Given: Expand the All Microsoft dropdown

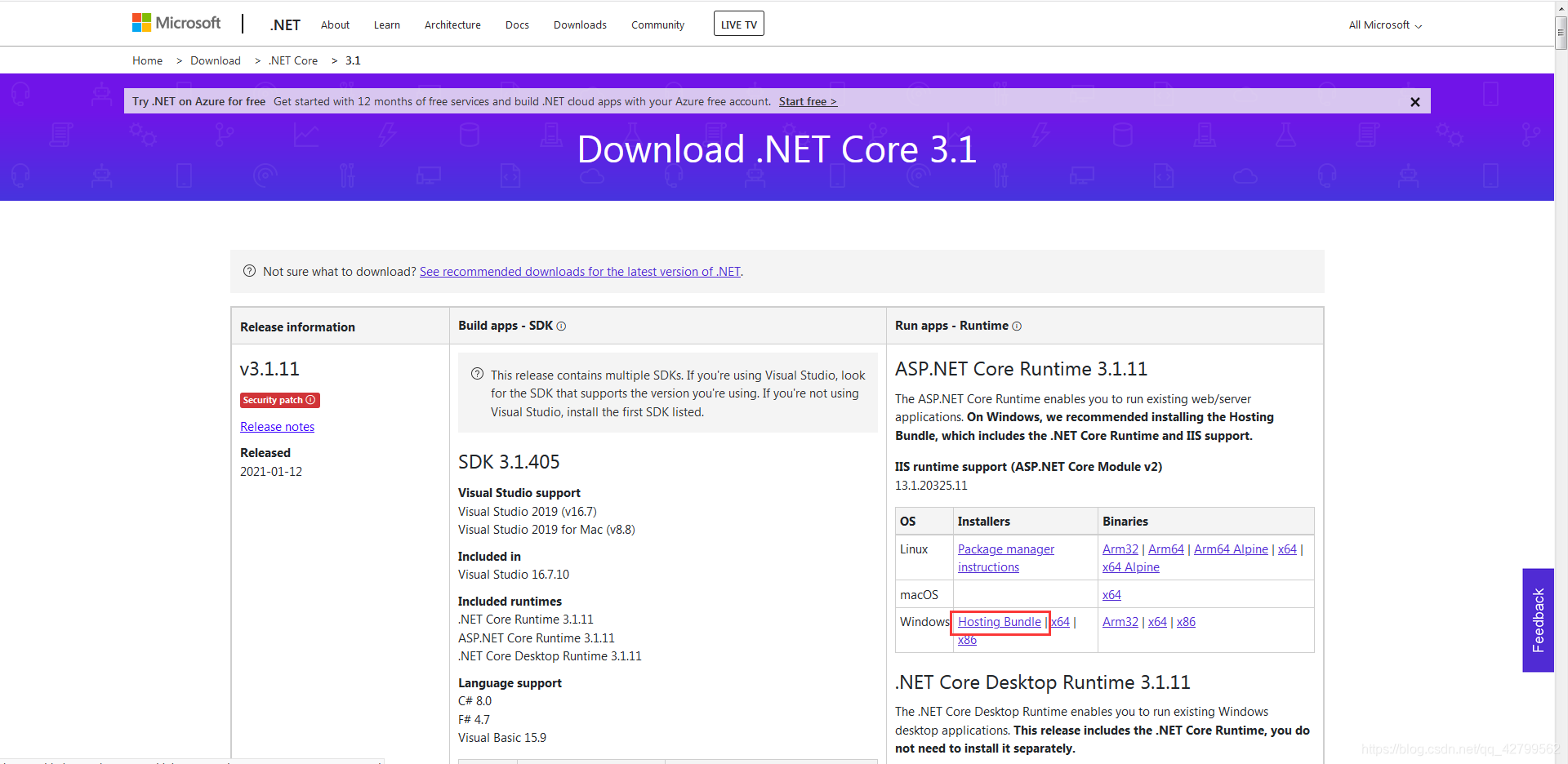Looking at the screenshot, I should click(1385, 25).
